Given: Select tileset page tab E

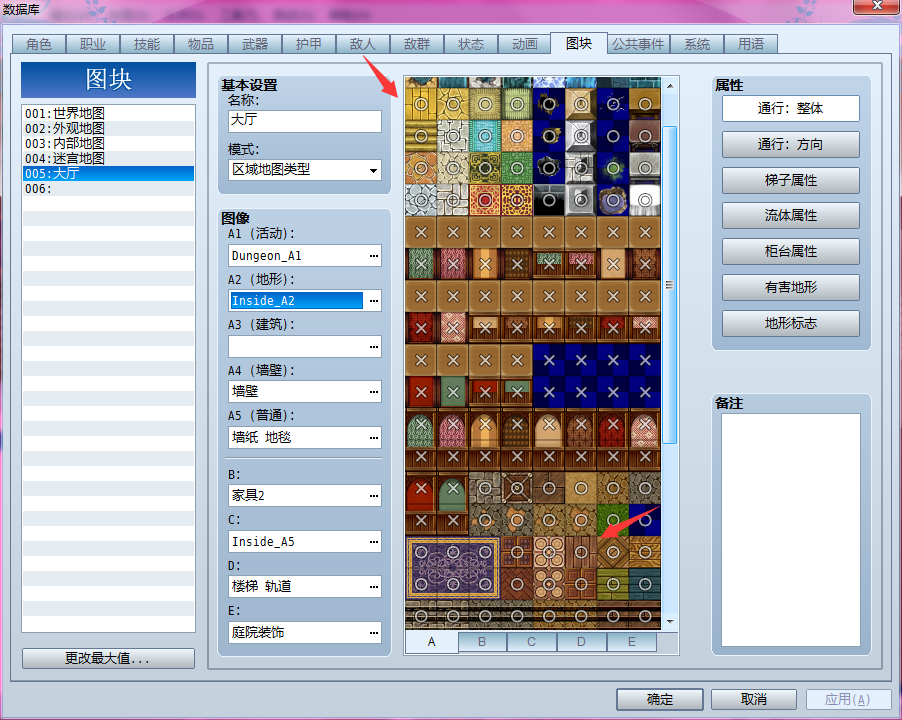Looking at the screenshot, I should point(632,642).
